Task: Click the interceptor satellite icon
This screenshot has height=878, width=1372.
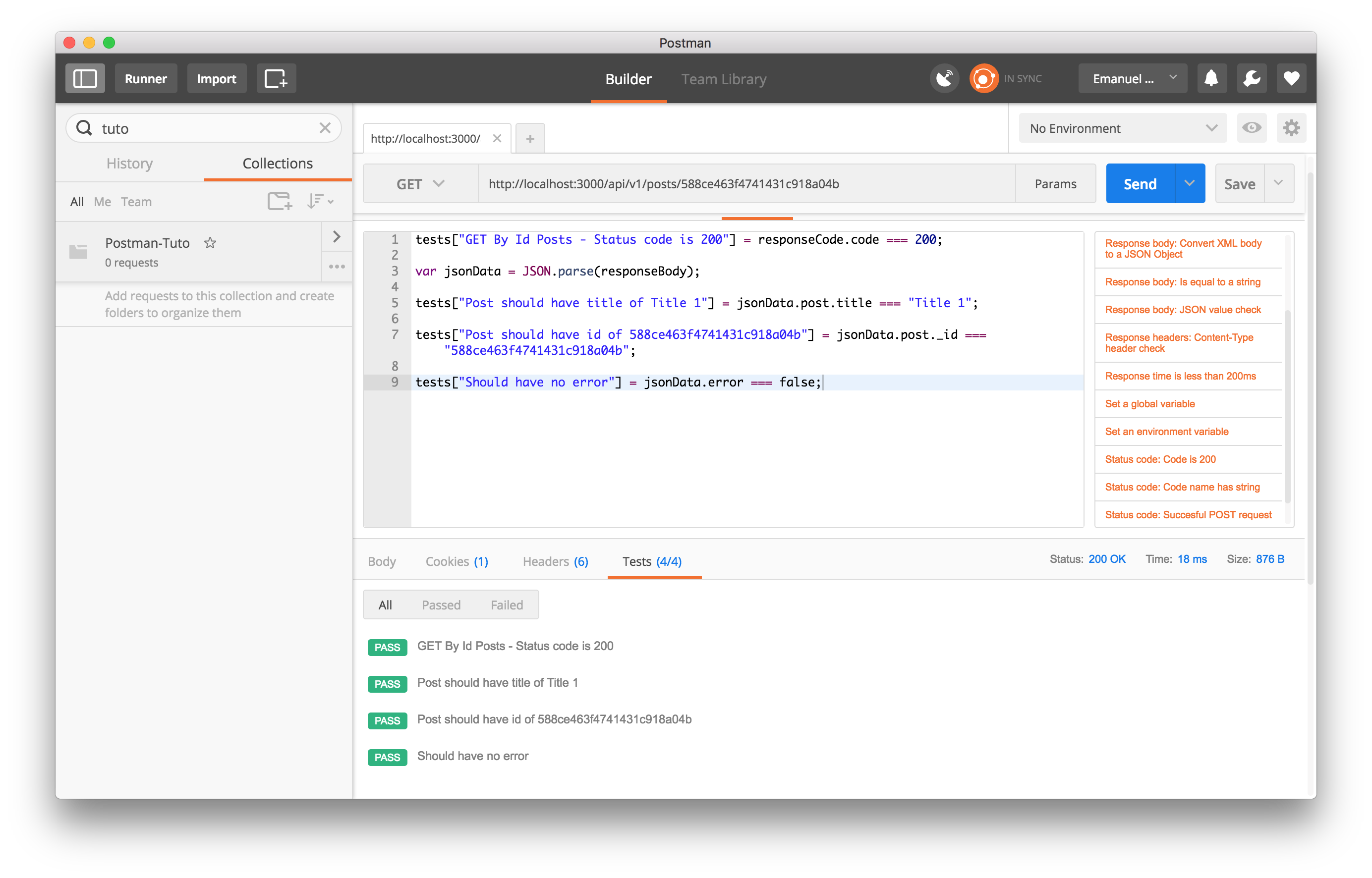Action: (944, 78)
